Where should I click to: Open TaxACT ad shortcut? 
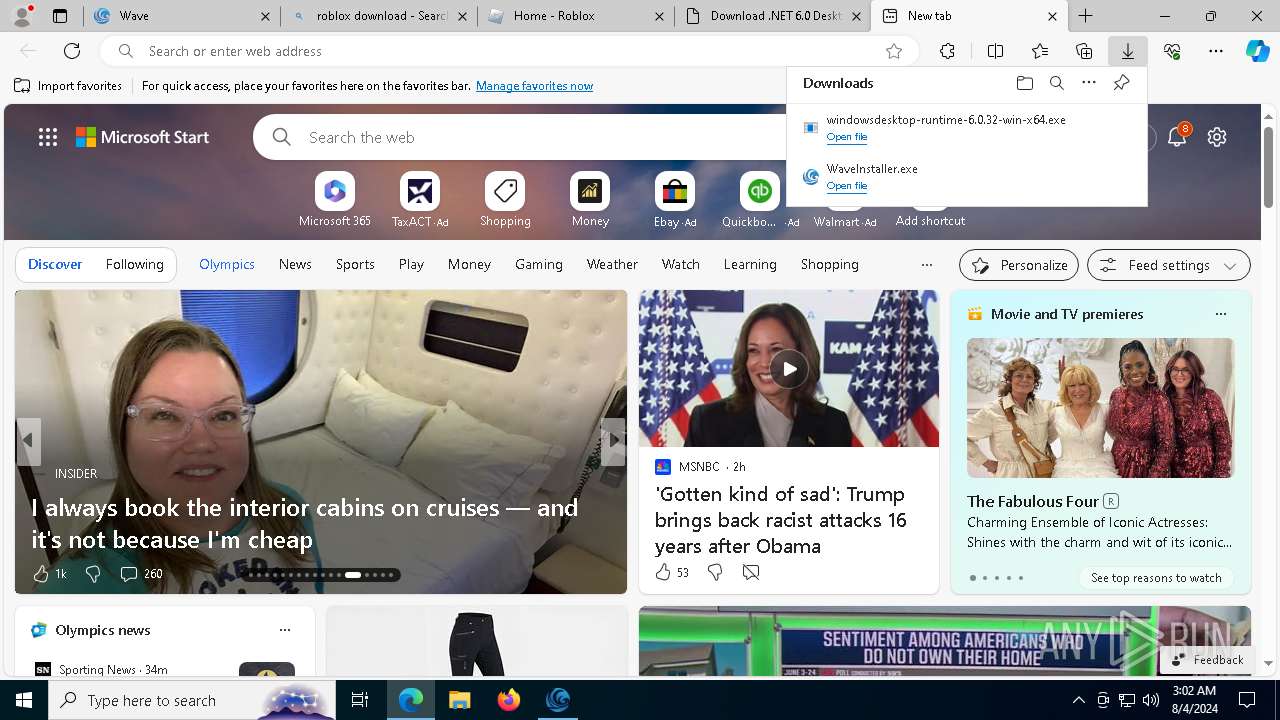pyautogui.click(x=420, y=200)
